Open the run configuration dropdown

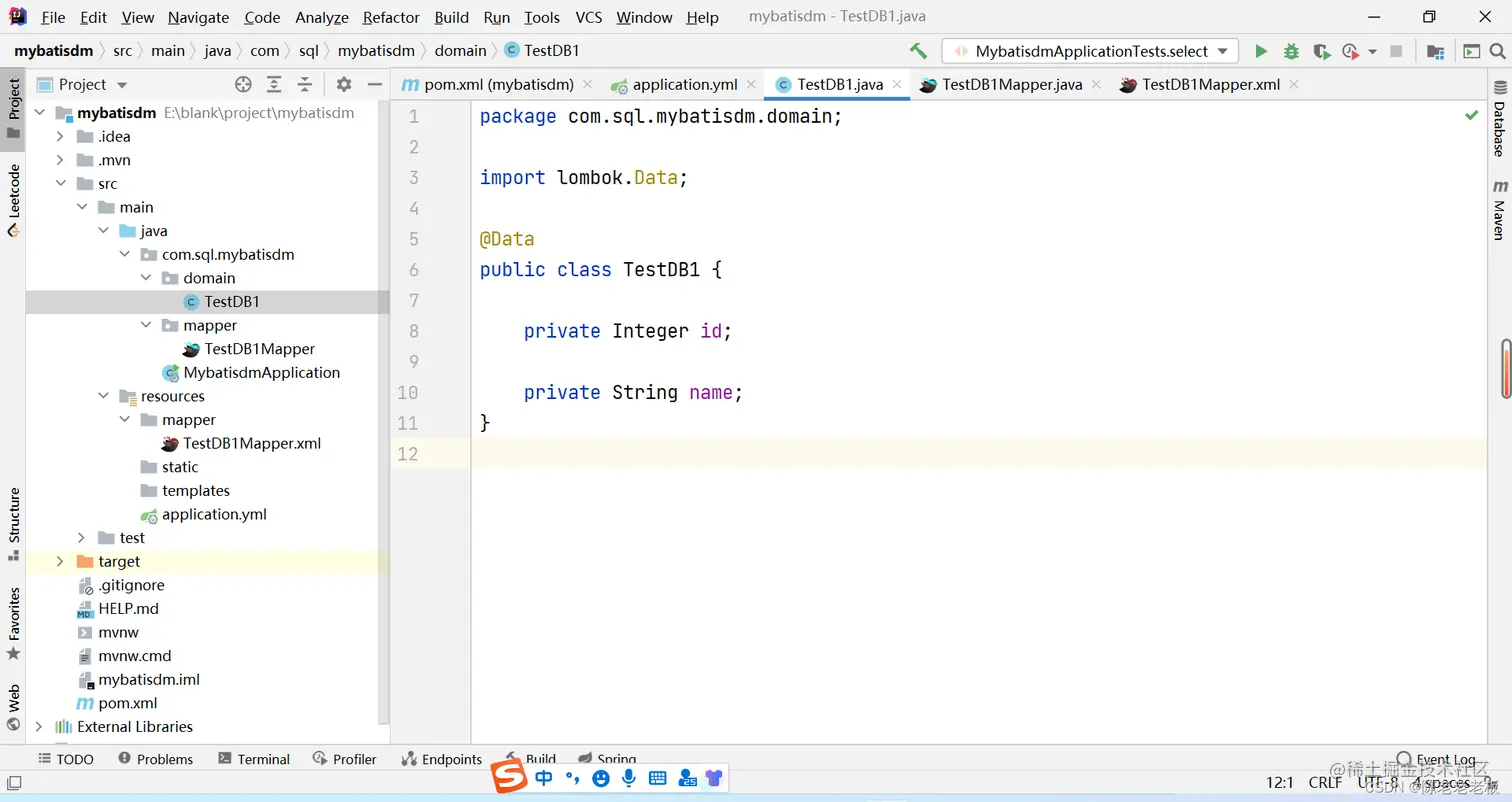coord(1090,51)
